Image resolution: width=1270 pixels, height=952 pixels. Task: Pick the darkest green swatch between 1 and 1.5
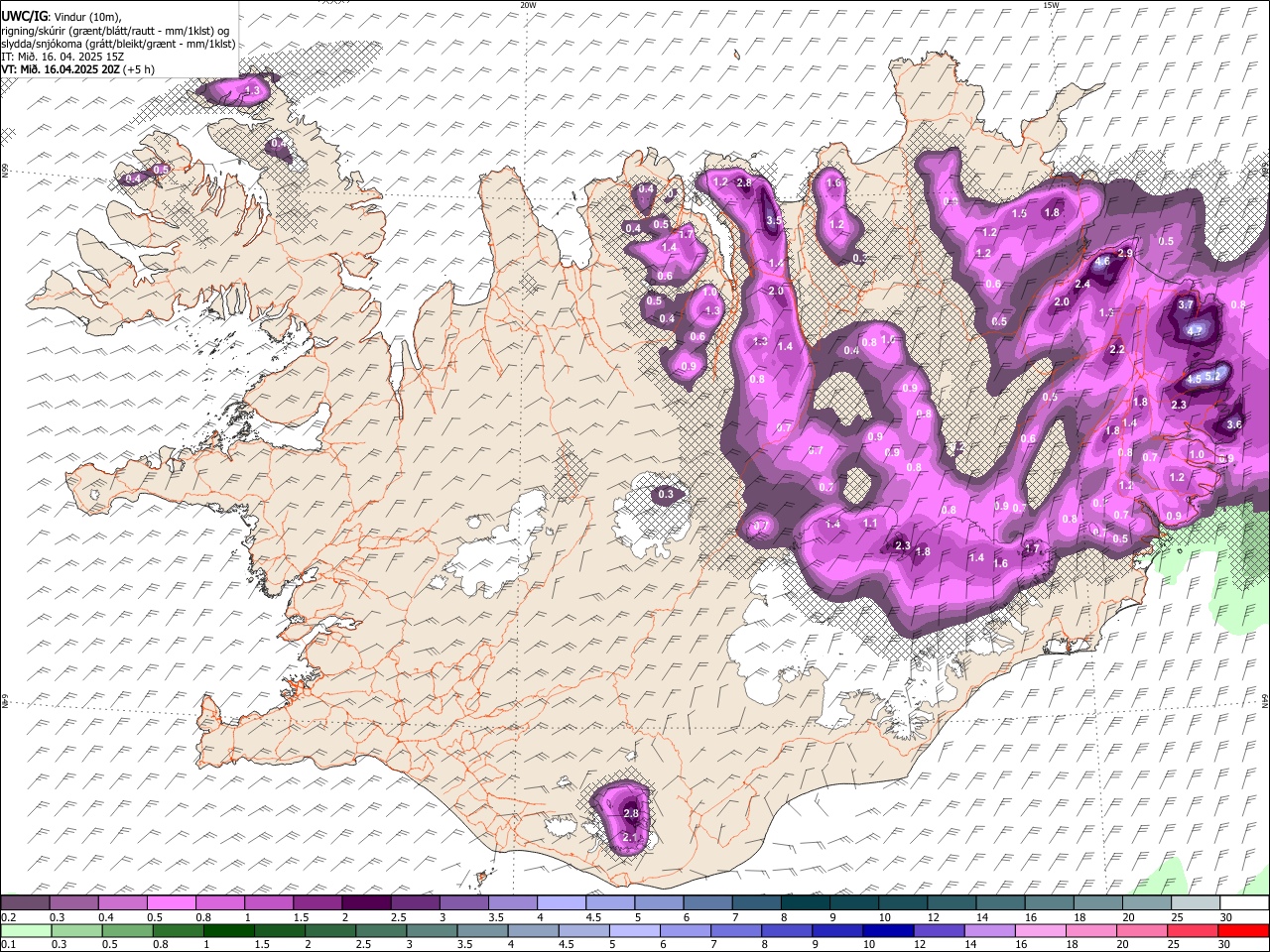pos(228,930)
